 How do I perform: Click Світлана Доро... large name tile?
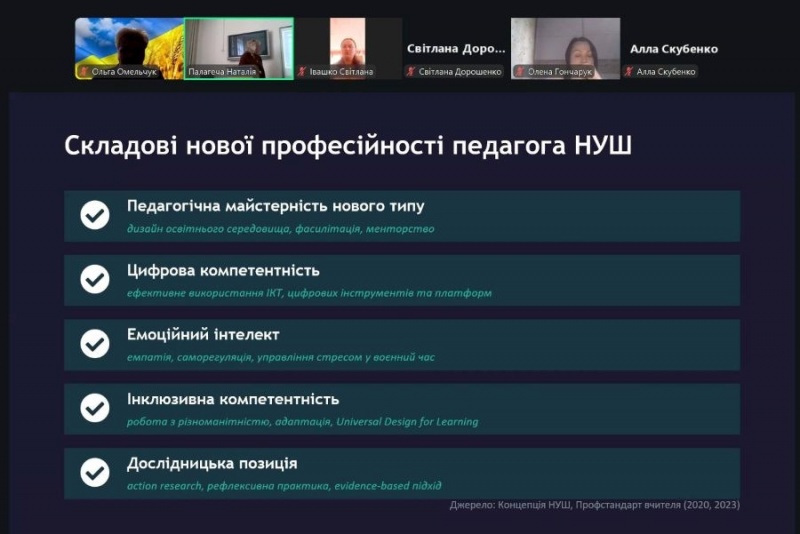456,48
